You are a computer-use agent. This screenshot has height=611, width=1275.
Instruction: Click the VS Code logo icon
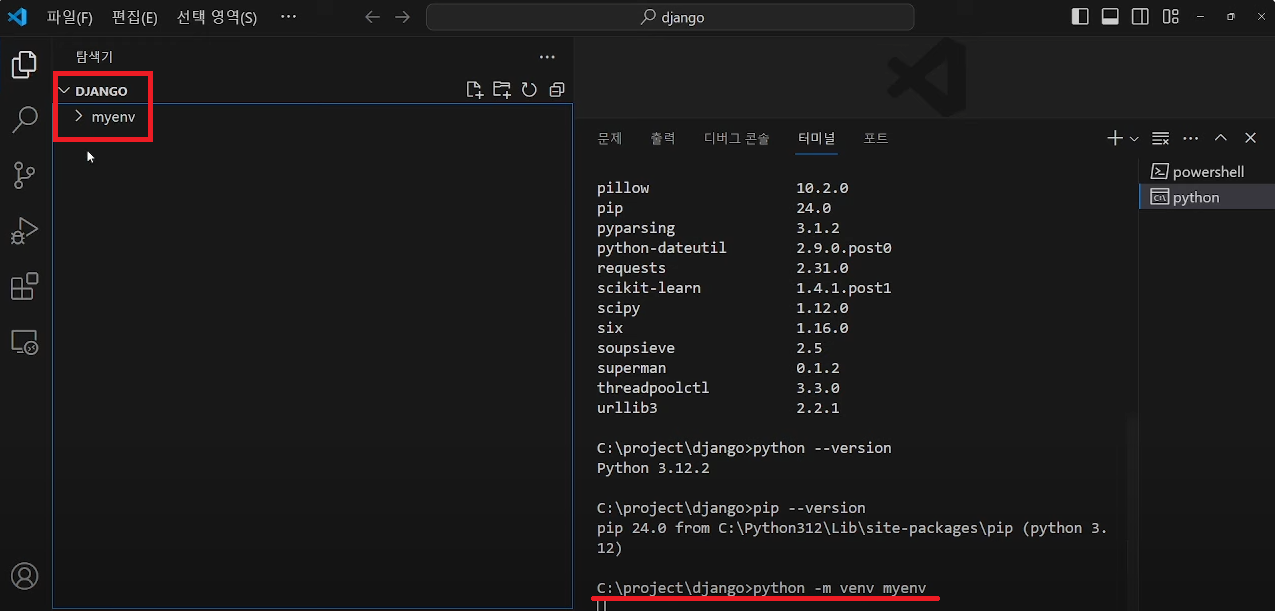pos(16,17)
